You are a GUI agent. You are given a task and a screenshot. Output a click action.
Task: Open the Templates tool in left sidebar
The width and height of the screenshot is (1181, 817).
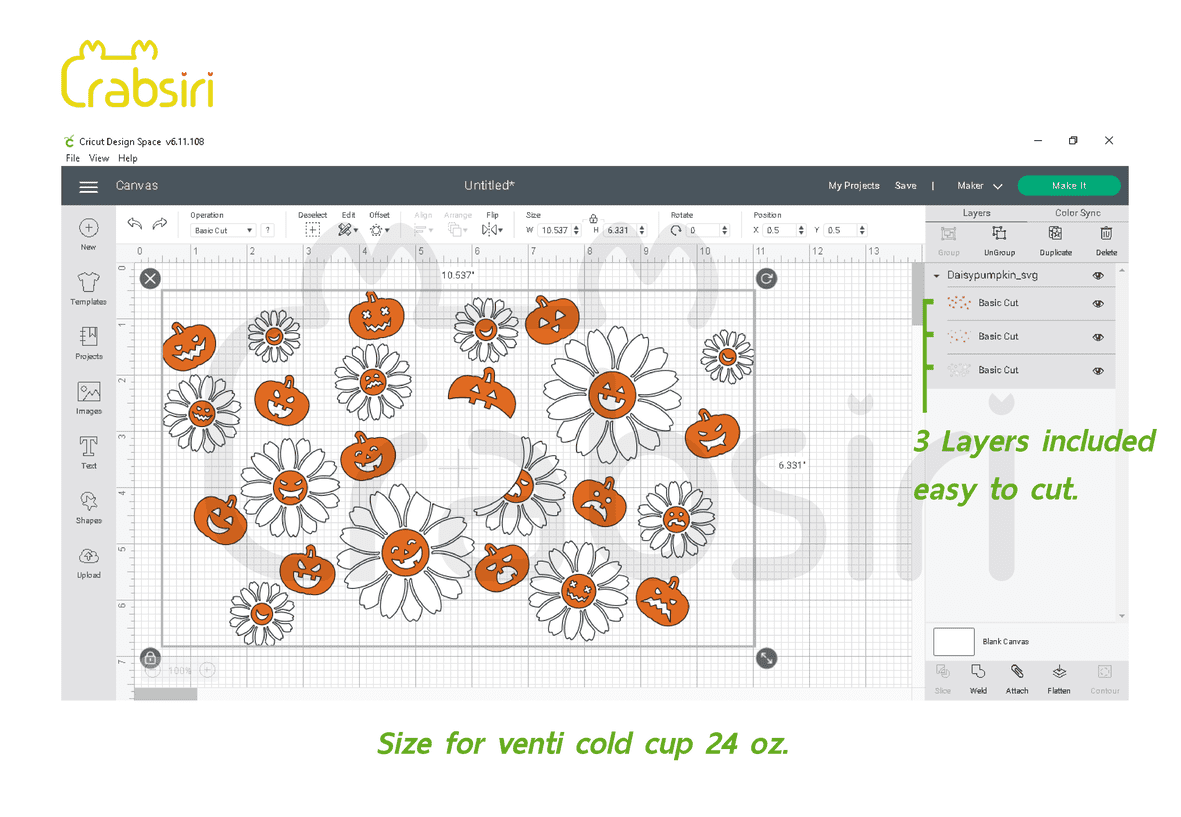[88, 287]
